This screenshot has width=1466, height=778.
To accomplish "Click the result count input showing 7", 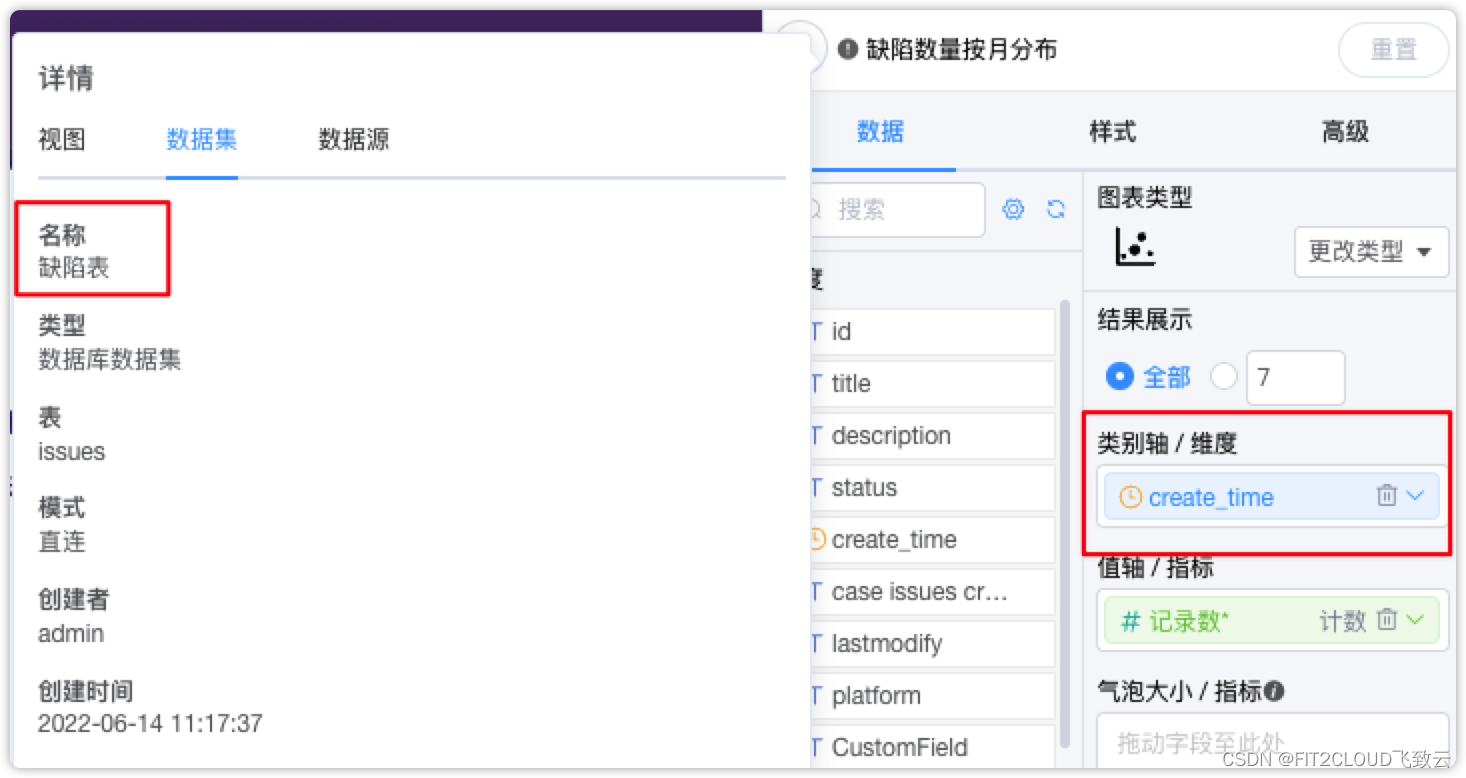I will click(1295, 377).
